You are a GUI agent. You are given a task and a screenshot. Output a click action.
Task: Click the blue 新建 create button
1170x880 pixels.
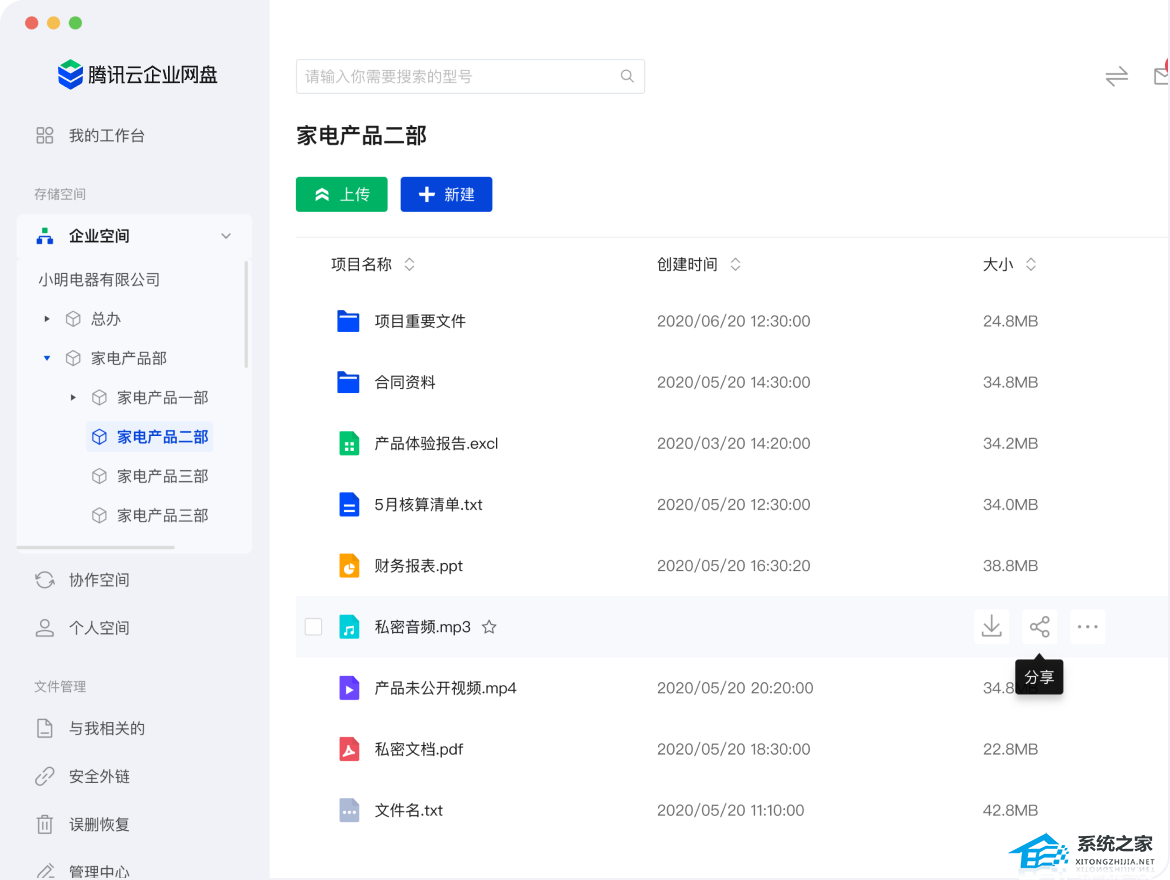[446, 194]
